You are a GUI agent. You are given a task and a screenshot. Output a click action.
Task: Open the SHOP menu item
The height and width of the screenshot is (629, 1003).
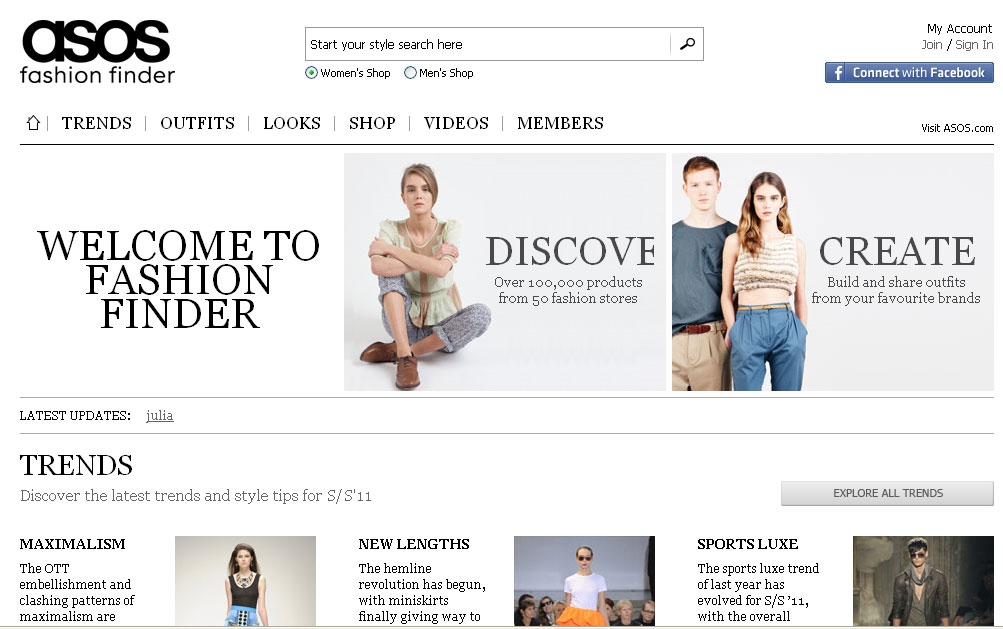pyautogui.click(x=372, y=123)
